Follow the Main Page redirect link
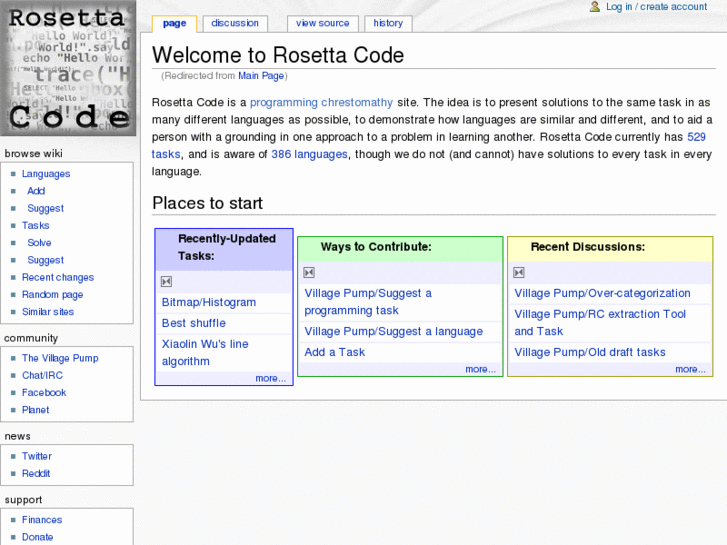The image size is (727, 545). click(261, 76)
